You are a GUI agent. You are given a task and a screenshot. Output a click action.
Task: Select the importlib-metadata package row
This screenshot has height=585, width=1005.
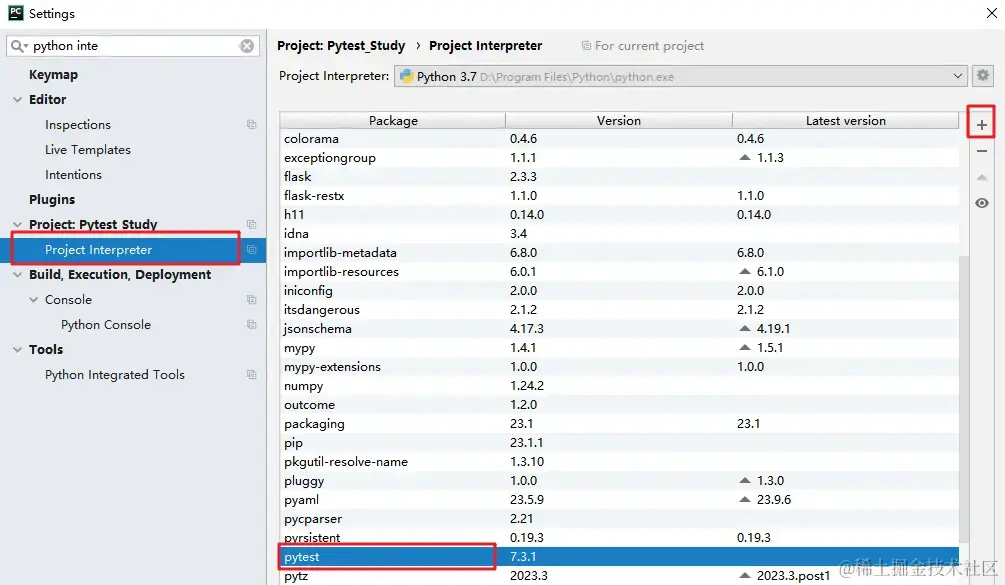pyautogui.click(x=619, y=252)
